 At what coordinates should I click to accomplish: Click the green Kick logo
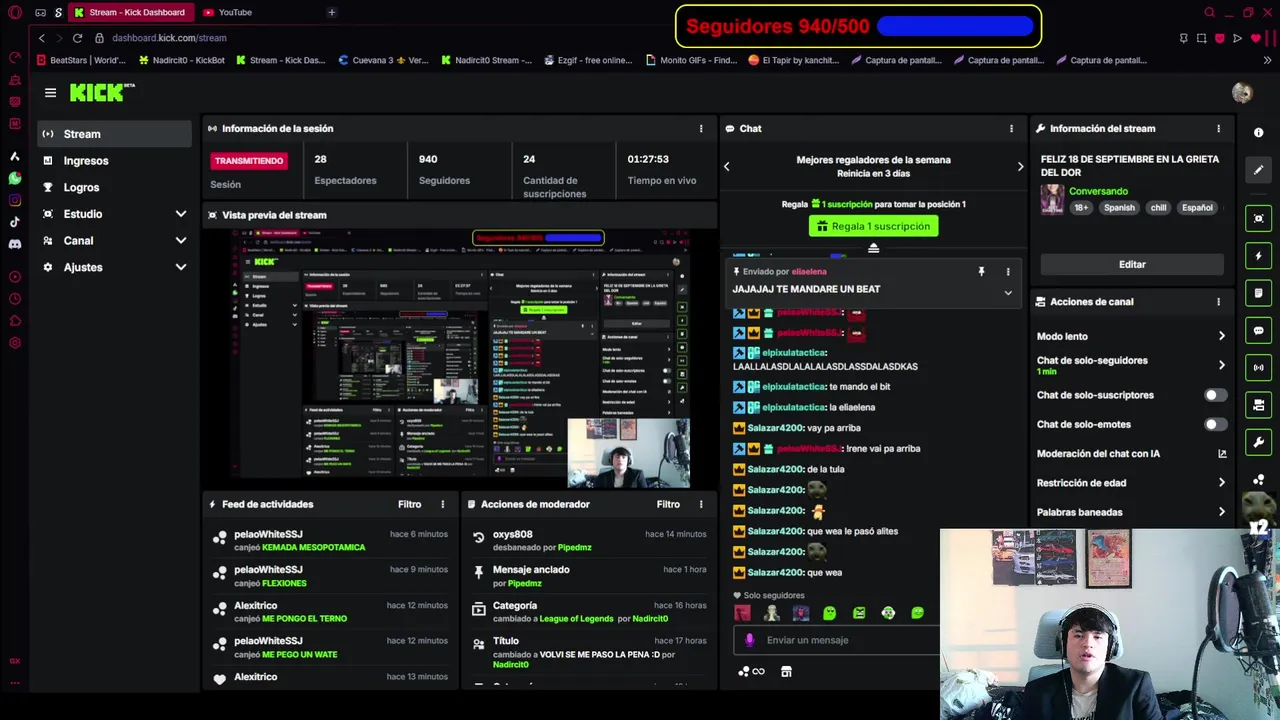point(102,93)
